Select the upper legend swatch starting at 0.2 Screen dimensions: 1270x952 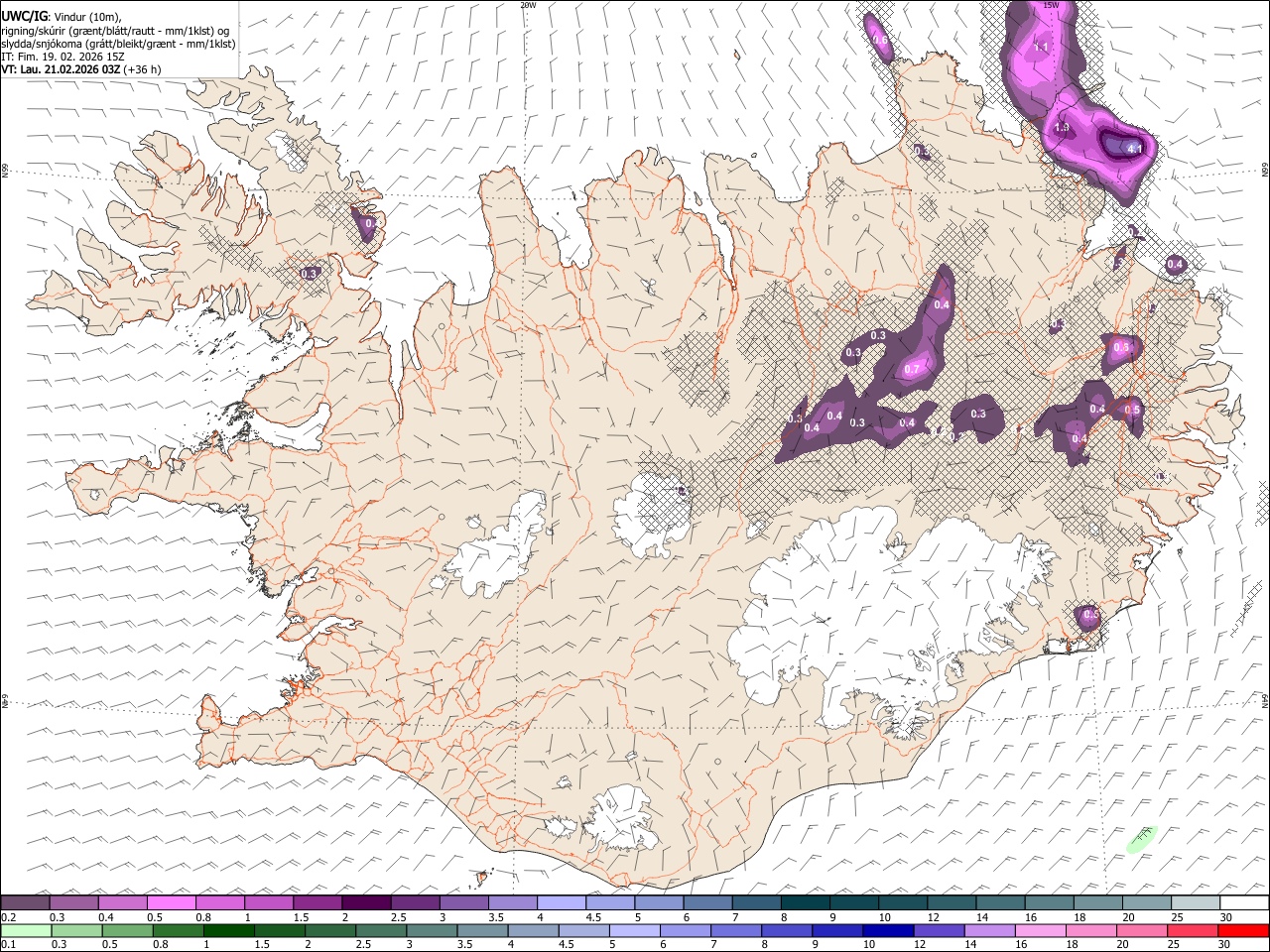point(25,903)
